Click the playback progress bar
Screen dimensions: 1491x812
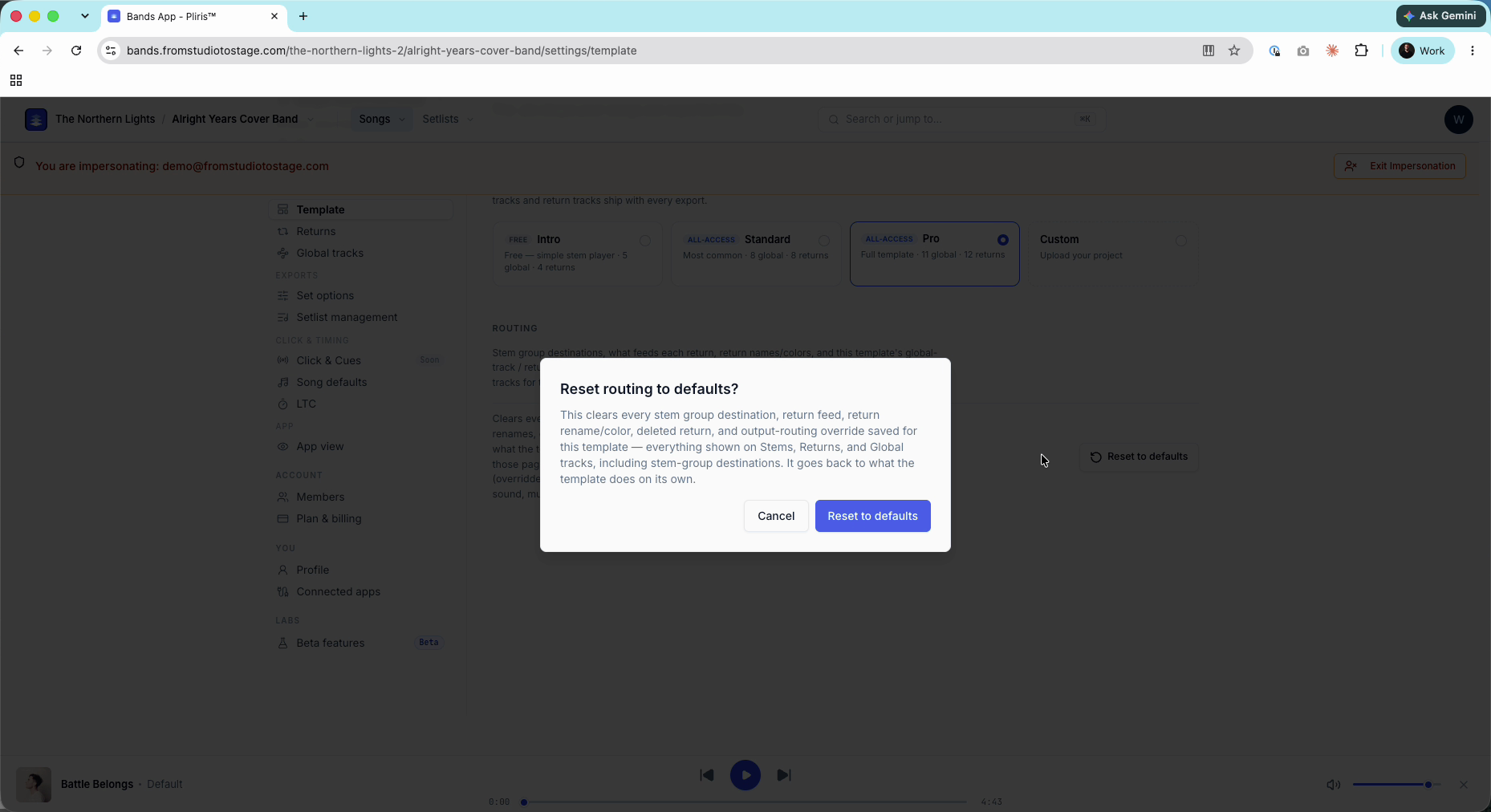745,802
